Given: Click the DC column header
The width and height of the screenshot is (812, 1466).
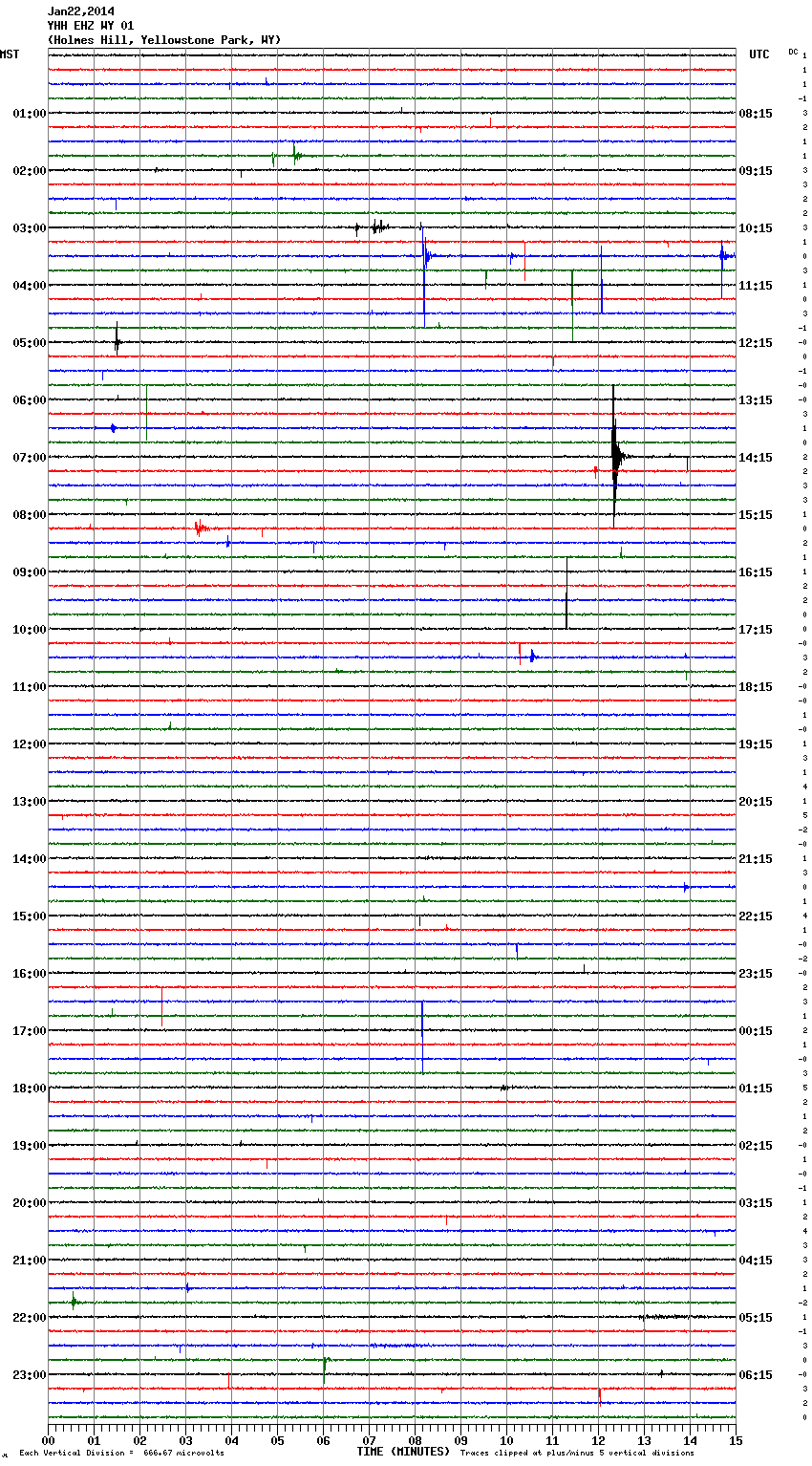Looking at the screenshot, I should pos(793,51).
